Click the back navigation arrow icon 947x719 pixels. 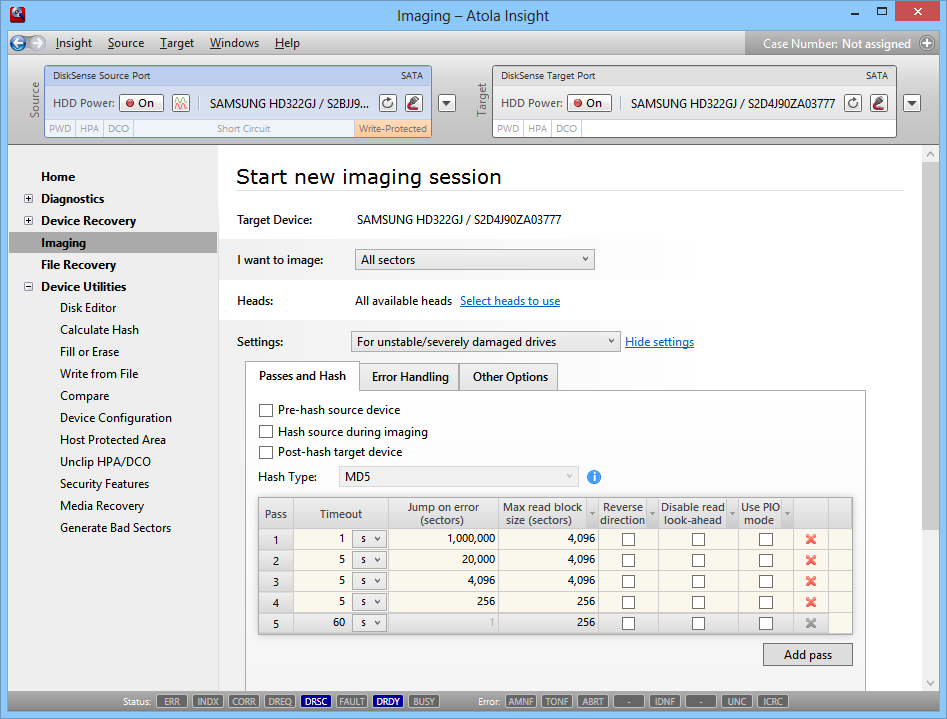[x=18, y=43]
